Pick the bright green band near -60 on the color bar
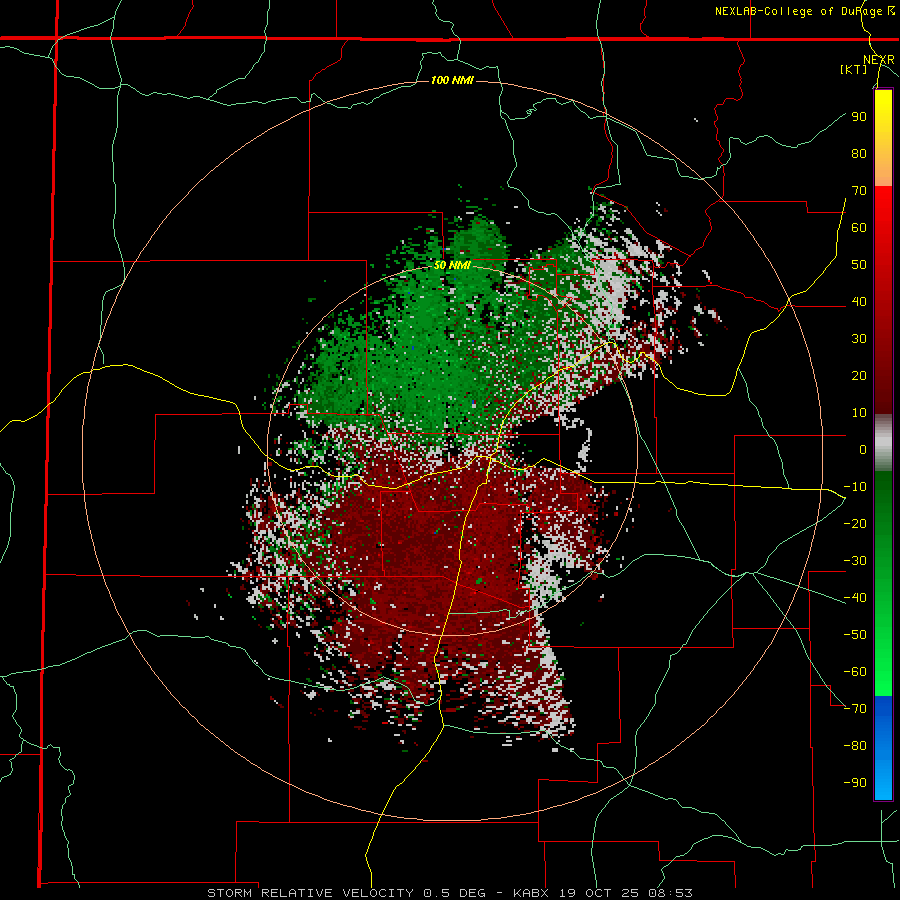The image size is (900, 900). click(x=883, y=680)
